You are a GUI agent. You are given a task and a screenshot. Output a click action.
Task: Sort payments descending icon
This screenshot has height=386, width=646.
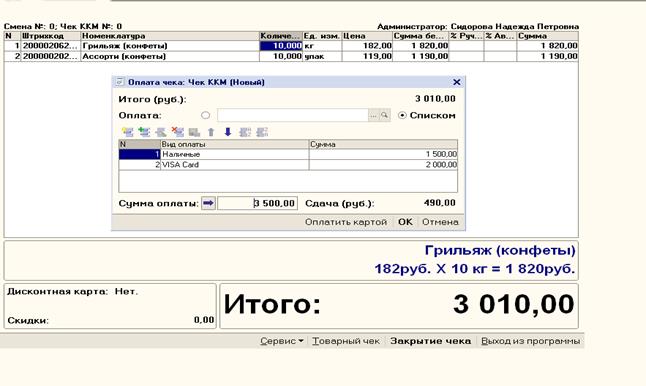click(x=262, y=132)
